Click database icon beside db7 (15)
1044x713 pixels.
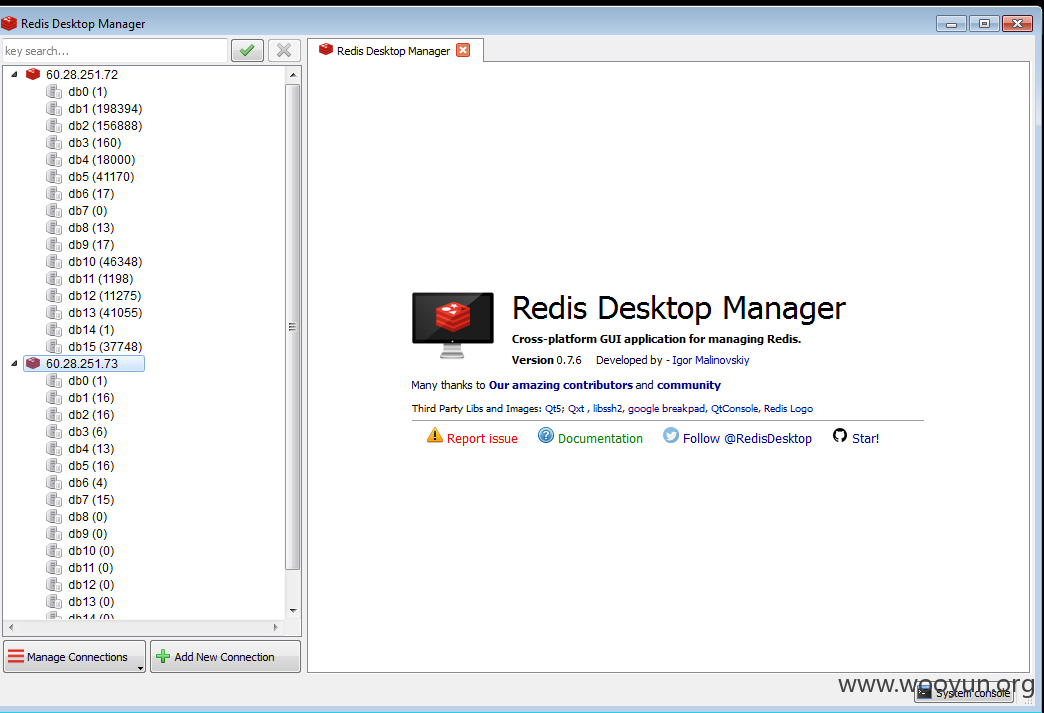tap(54, 499)
